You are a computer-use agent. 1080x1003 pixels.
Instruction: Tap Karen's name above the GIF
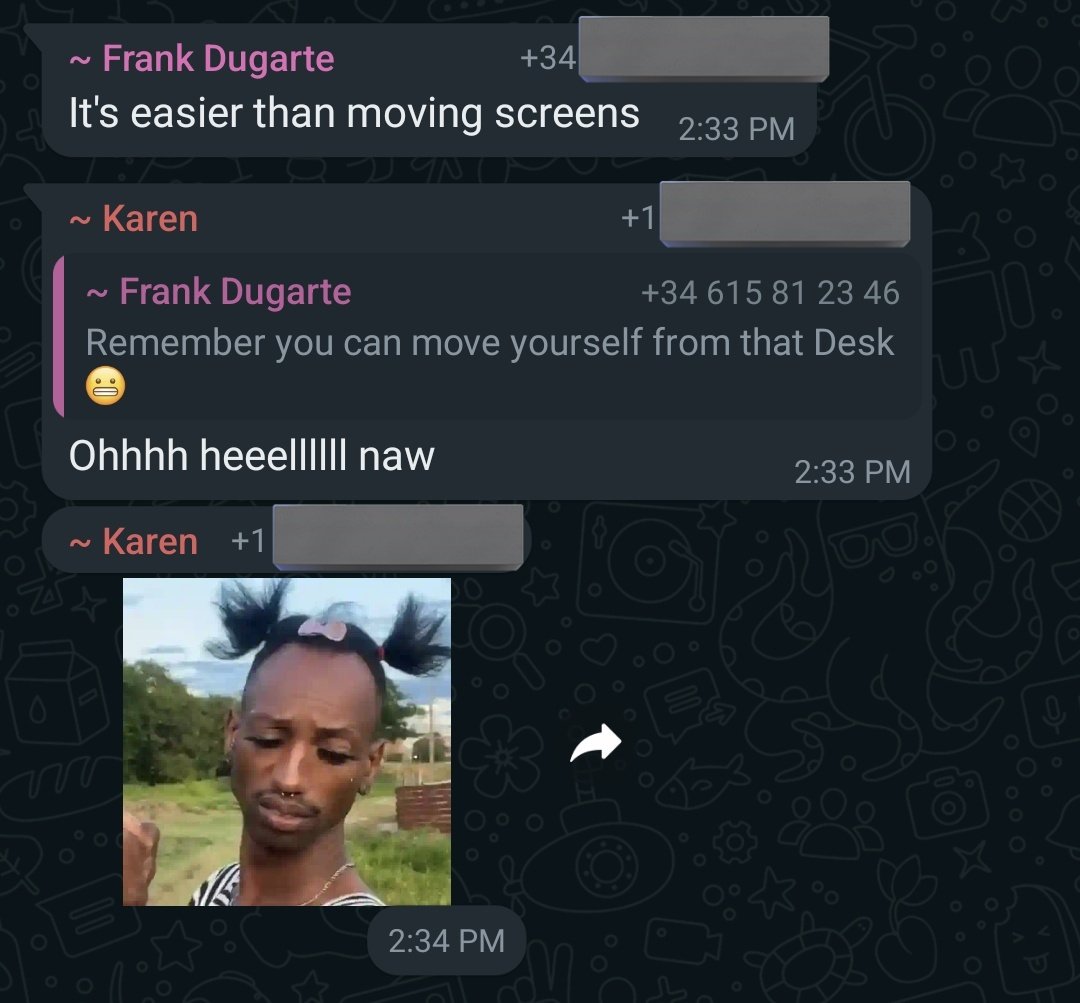pos(150,541)
